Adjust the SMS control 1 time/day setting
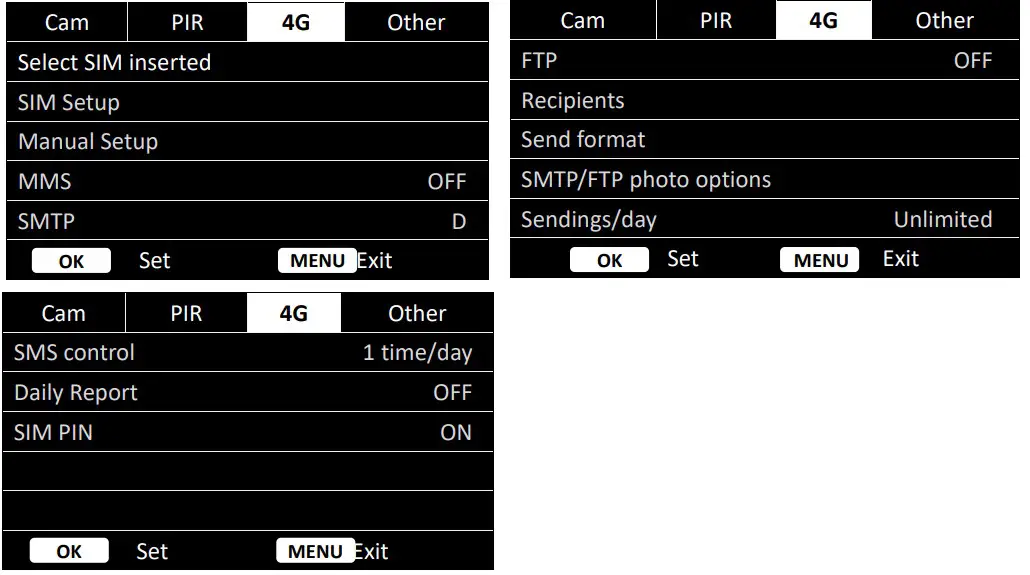 tap(245, 353)
